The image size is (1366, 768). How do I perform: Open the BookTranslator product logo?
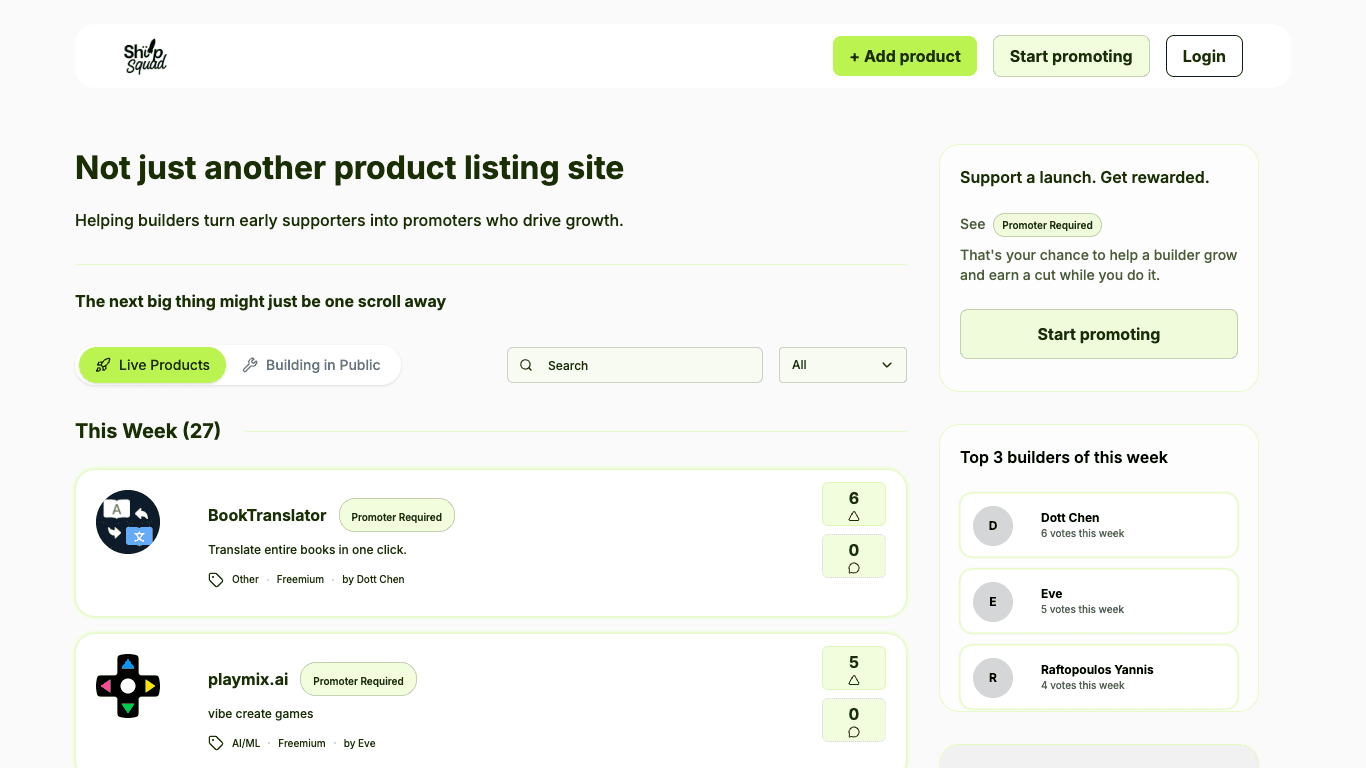pos(128,522)
